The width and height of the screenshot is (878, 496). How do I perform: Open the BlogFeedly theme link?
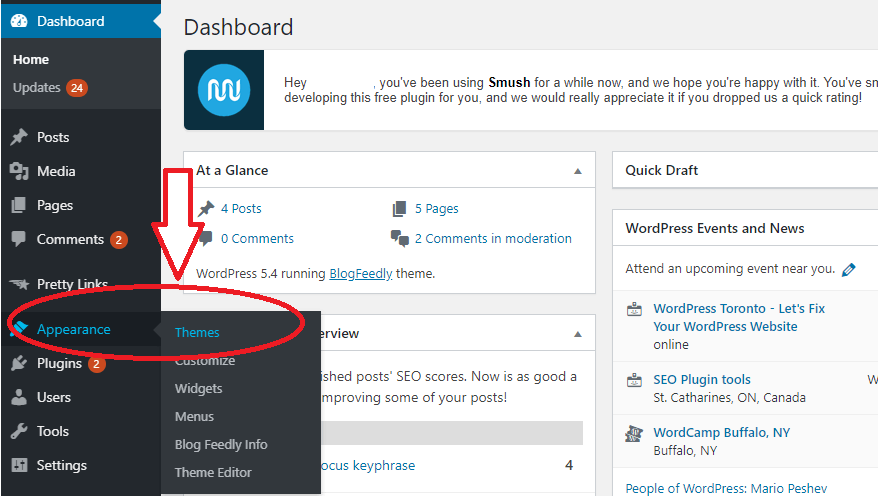click(x=361, y=274)
